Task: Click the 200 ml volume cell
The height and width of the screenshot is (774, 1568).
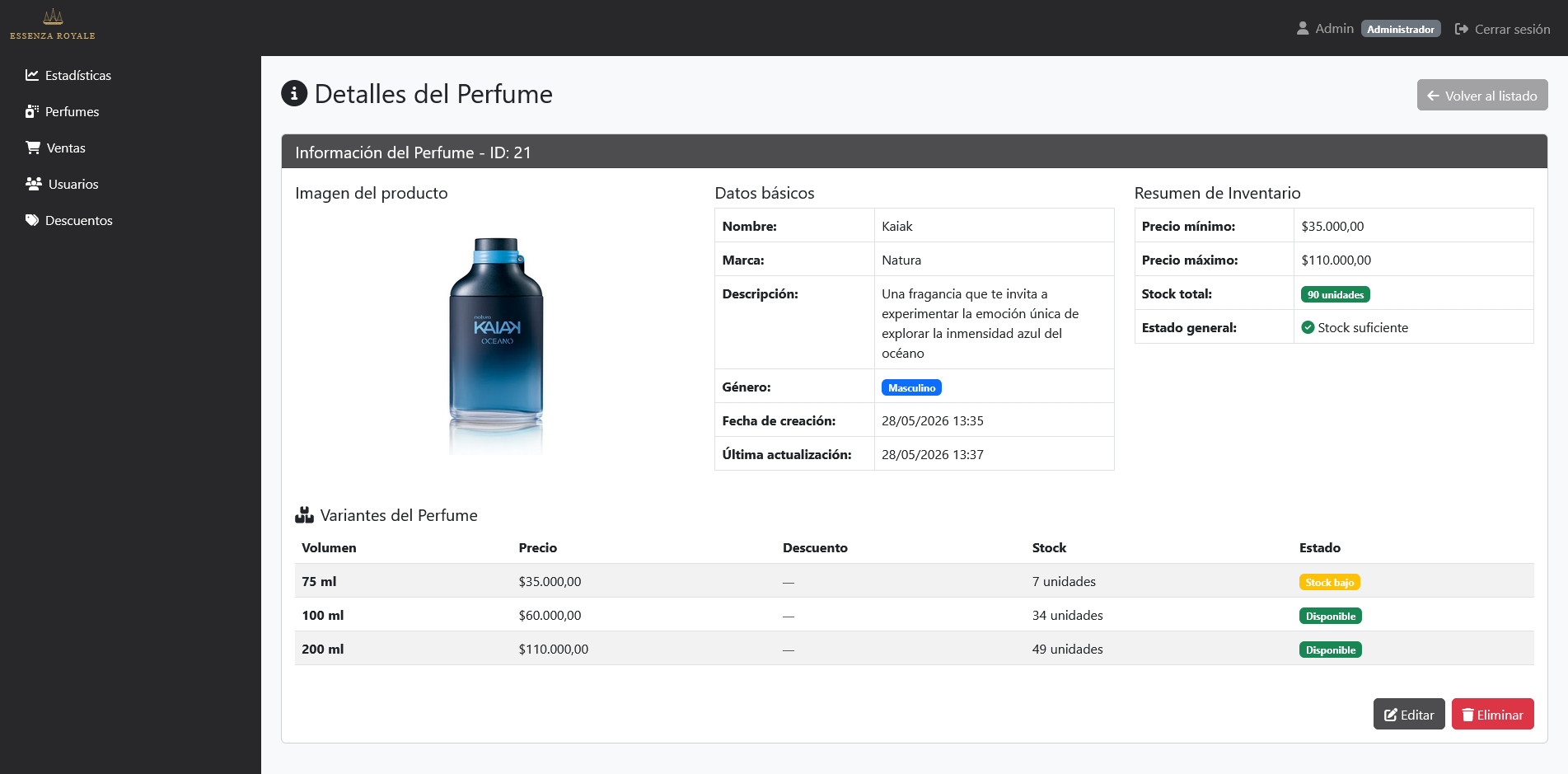Action: pyautogui.click(x=323, y=649)
